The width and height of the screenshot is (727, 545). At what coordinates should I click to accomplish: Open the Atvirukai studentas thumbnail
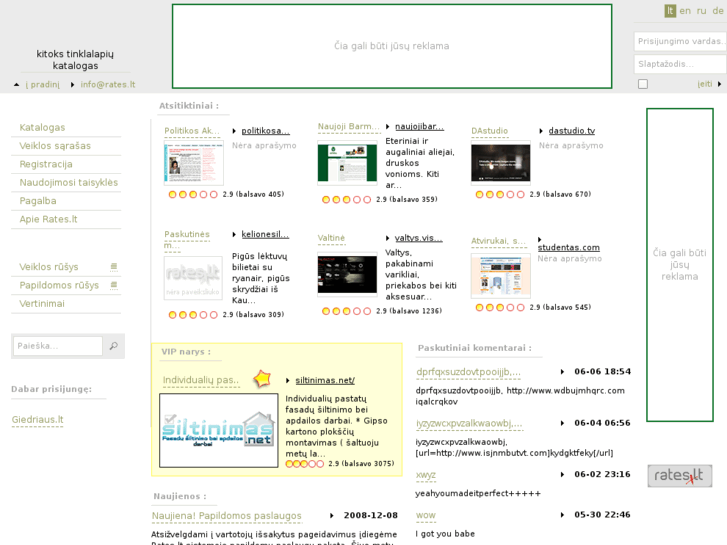click(501, 276)
